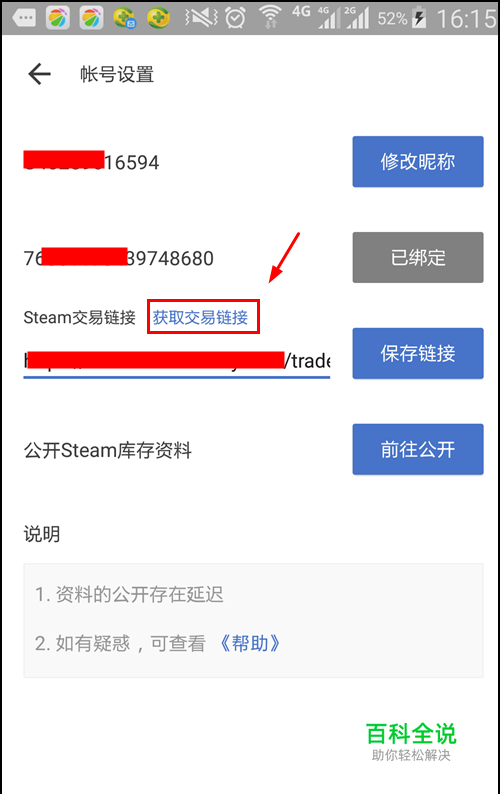Tap the muted vibrate status icon
This screenshot has height=794, width=500.
pos(201,18)
